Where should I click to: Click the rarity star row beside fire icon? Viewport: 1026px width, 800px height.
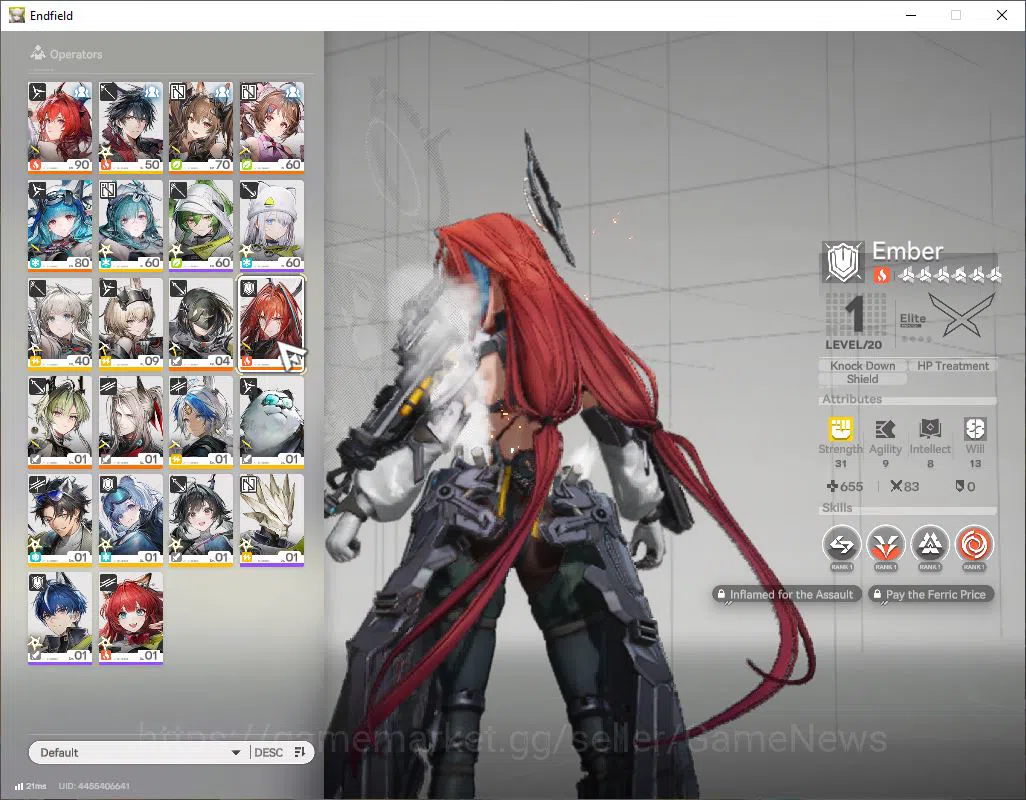click(949, 275)
